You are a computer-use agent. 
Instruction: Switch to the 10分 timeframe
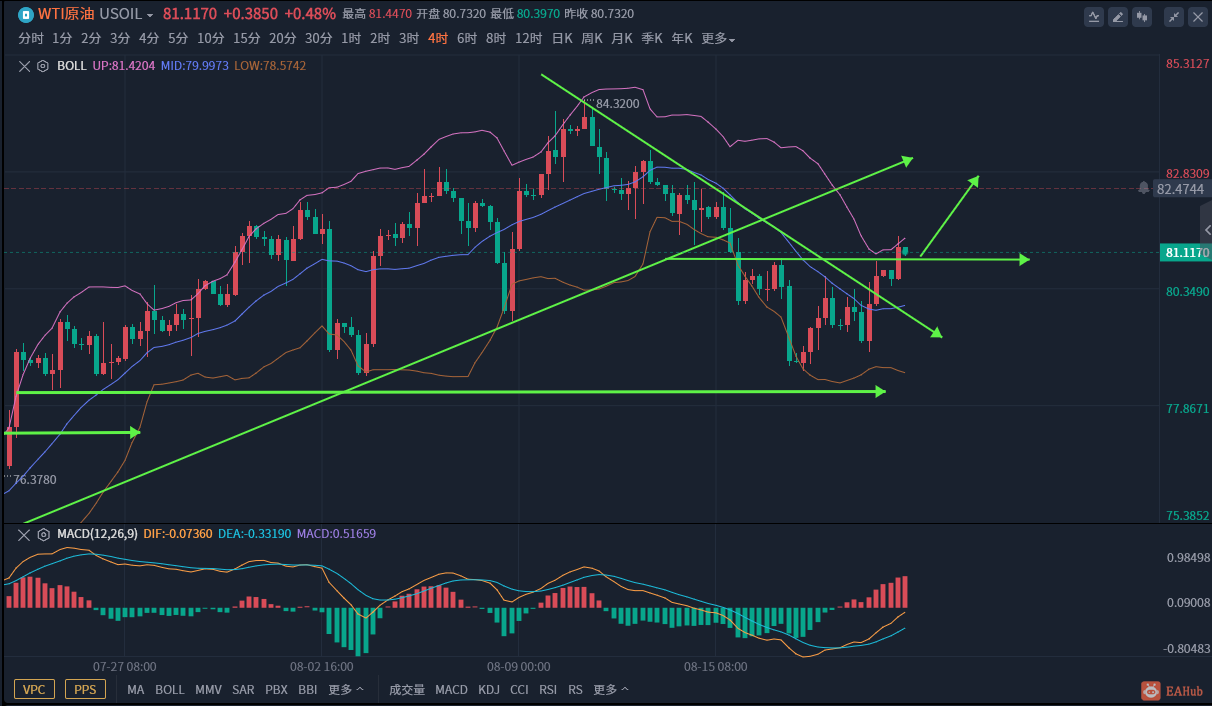(211, 39)
